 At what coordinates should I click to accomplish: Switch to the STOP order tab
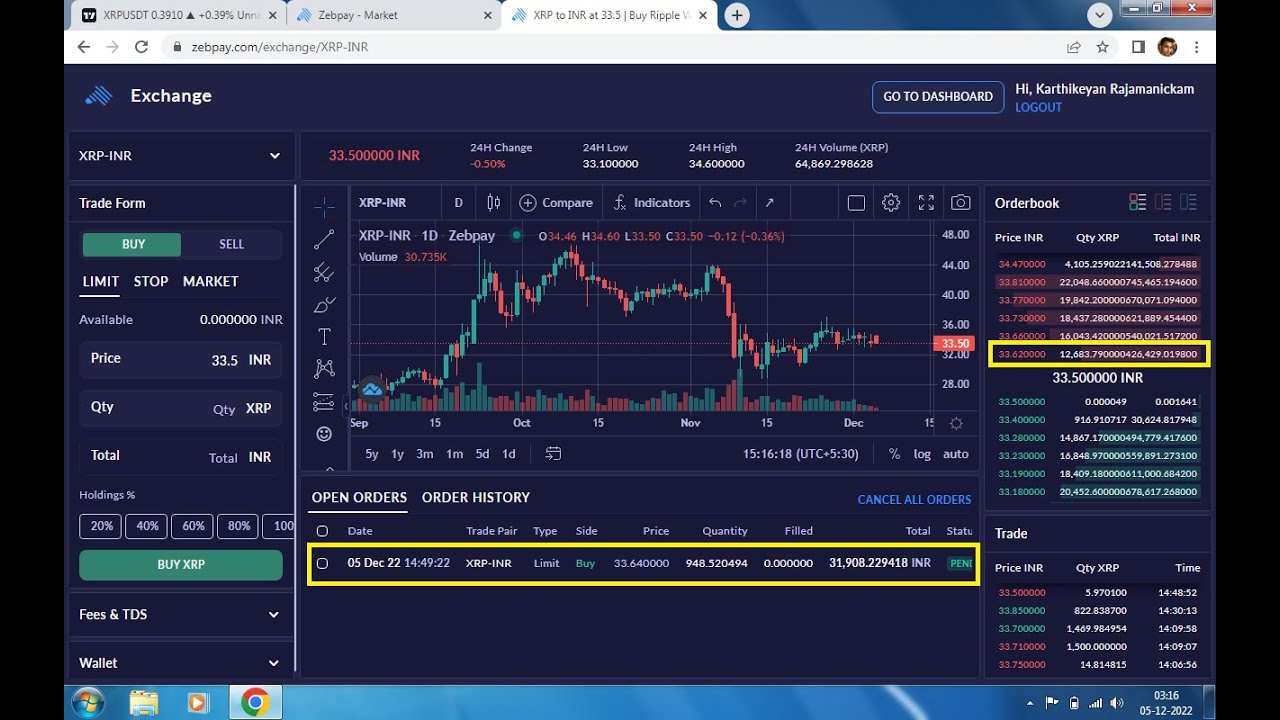pos(151,282)
